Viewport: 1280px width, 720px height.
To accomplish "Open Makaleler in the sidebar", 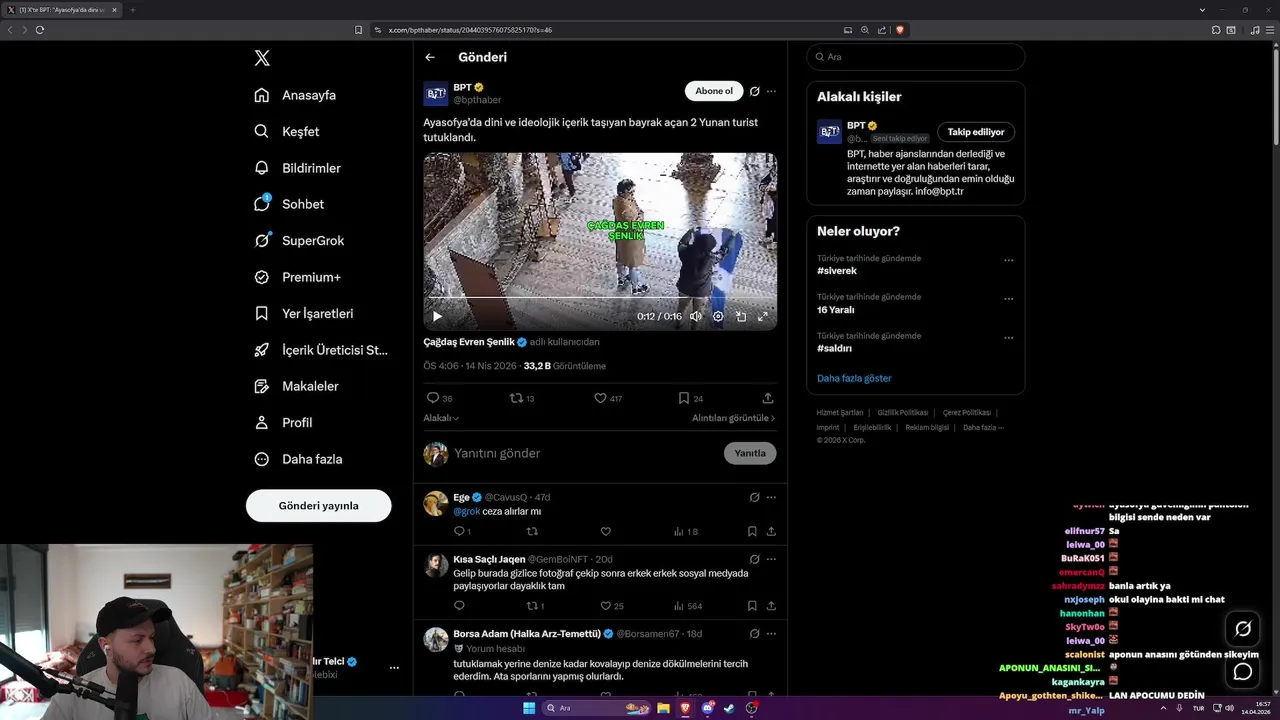I will point(296,386).
